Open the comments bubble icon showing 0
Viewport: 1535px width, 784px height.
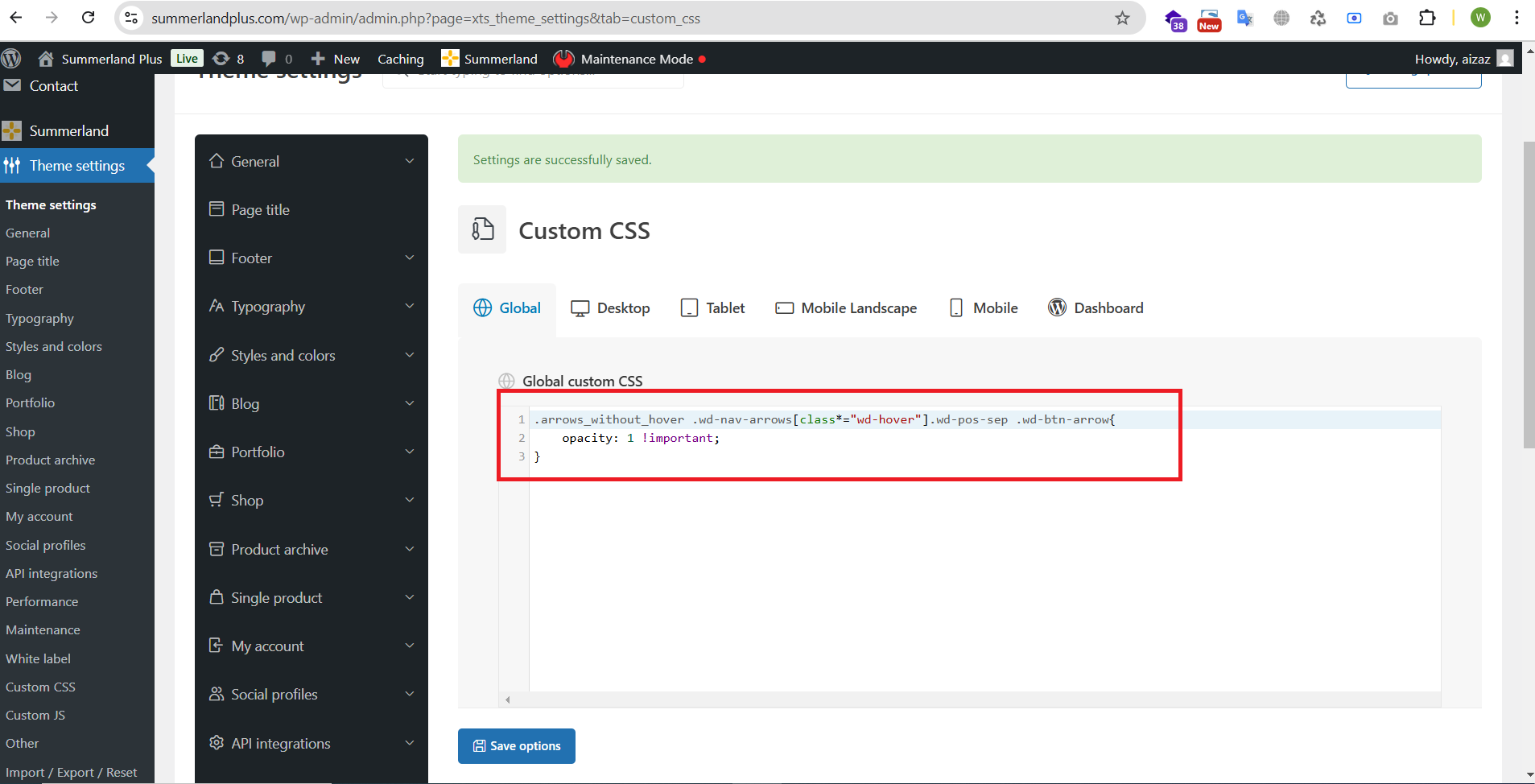[277, 59]
